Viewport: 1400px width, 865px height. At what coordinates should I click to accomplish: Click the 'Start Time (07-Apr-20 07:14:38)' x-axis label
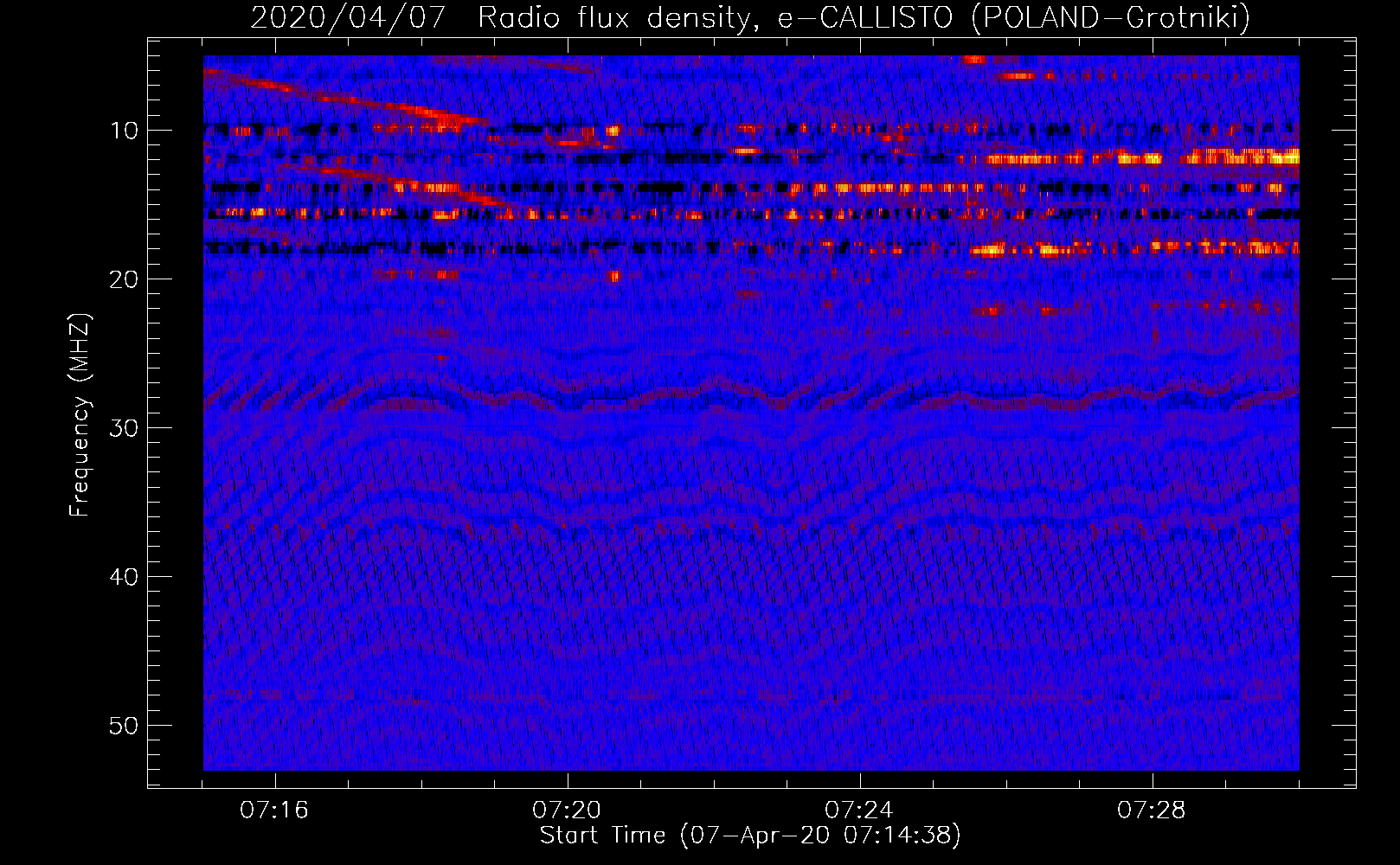pyautogui.click(x=750, y=836)
